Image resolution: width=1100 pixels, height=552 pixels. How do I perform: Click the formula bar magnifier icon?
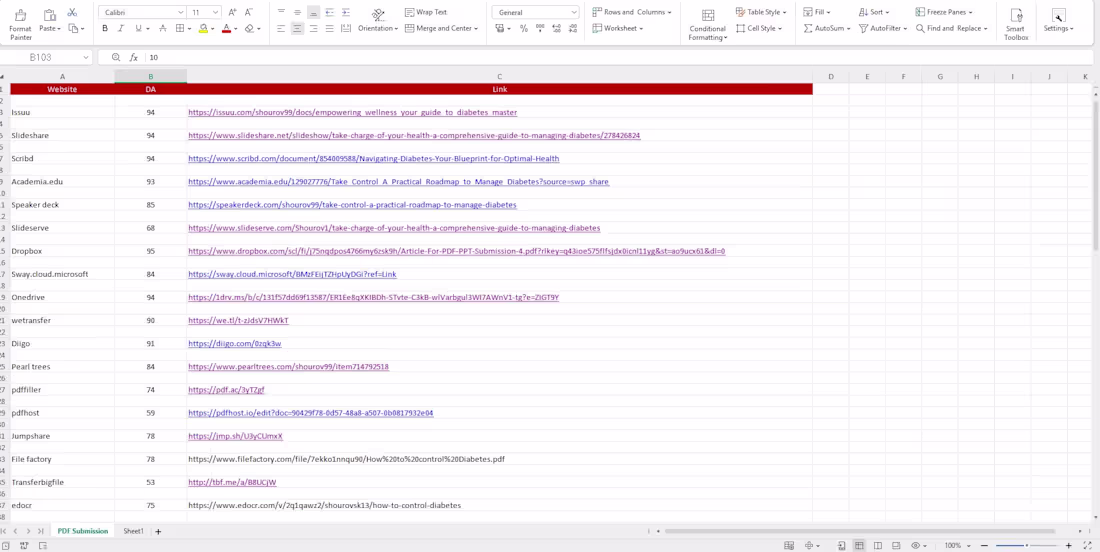coord(116,58)
